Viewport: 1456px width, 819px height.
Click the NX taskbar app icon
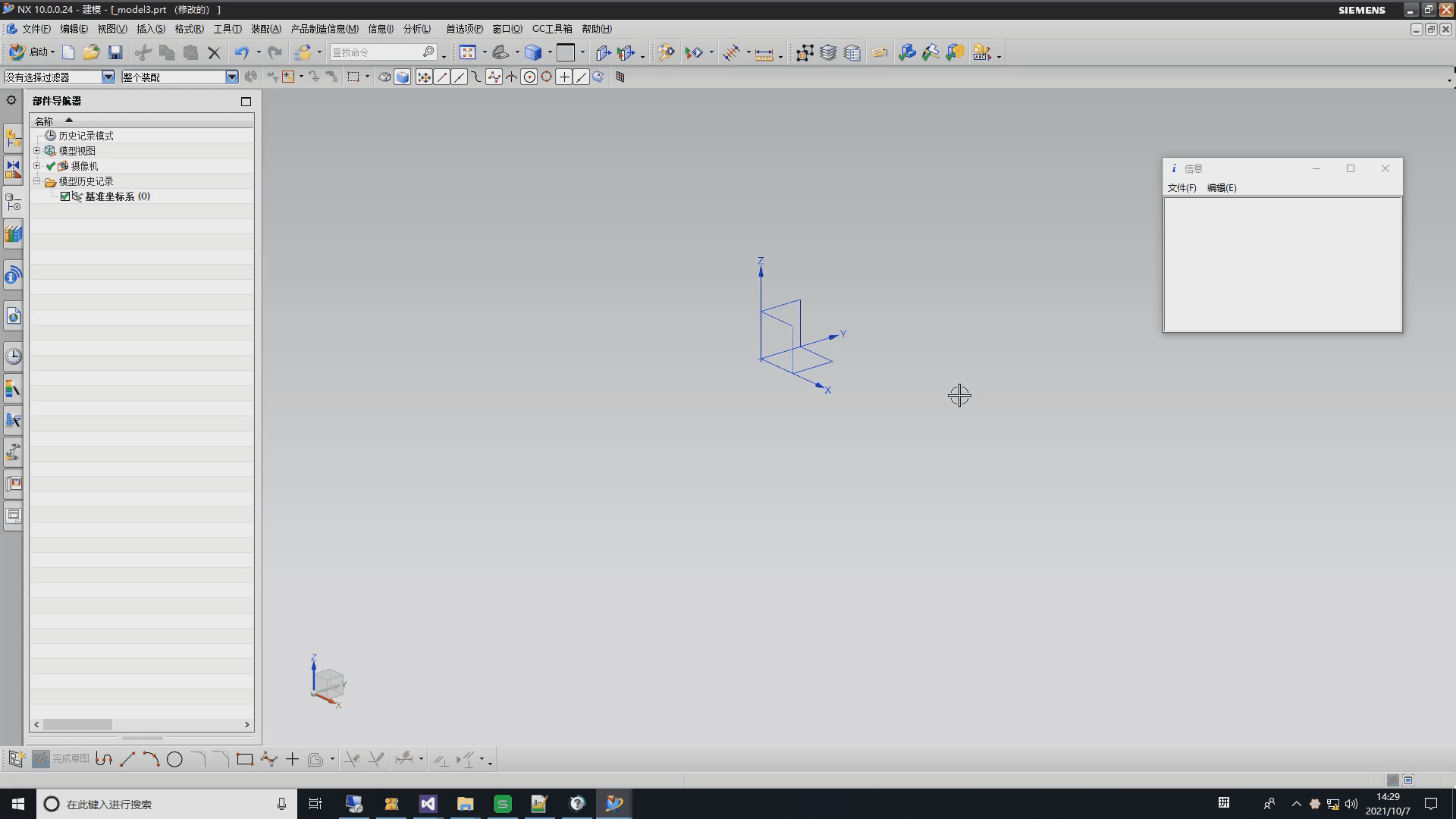(x=614, y=803)
